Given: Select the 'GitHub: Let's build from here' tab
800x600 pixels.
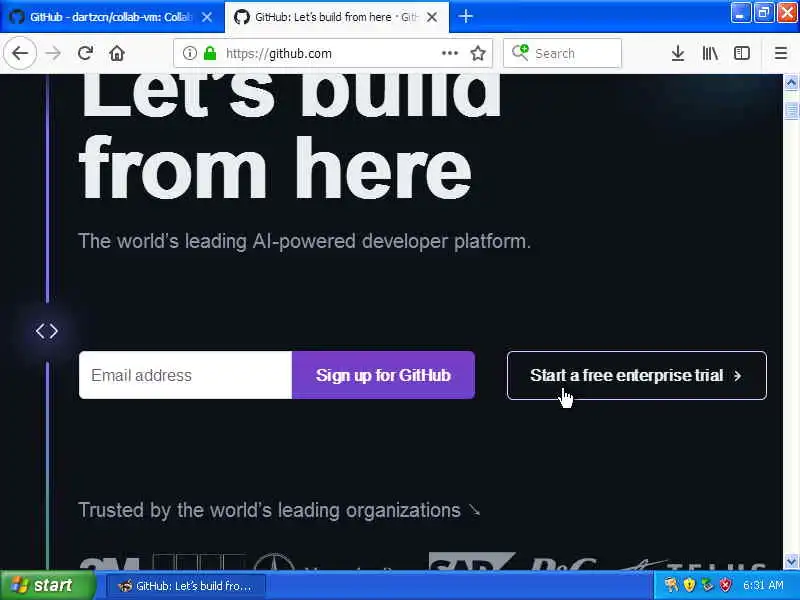Looking at the screenshot, I should 337,17.
